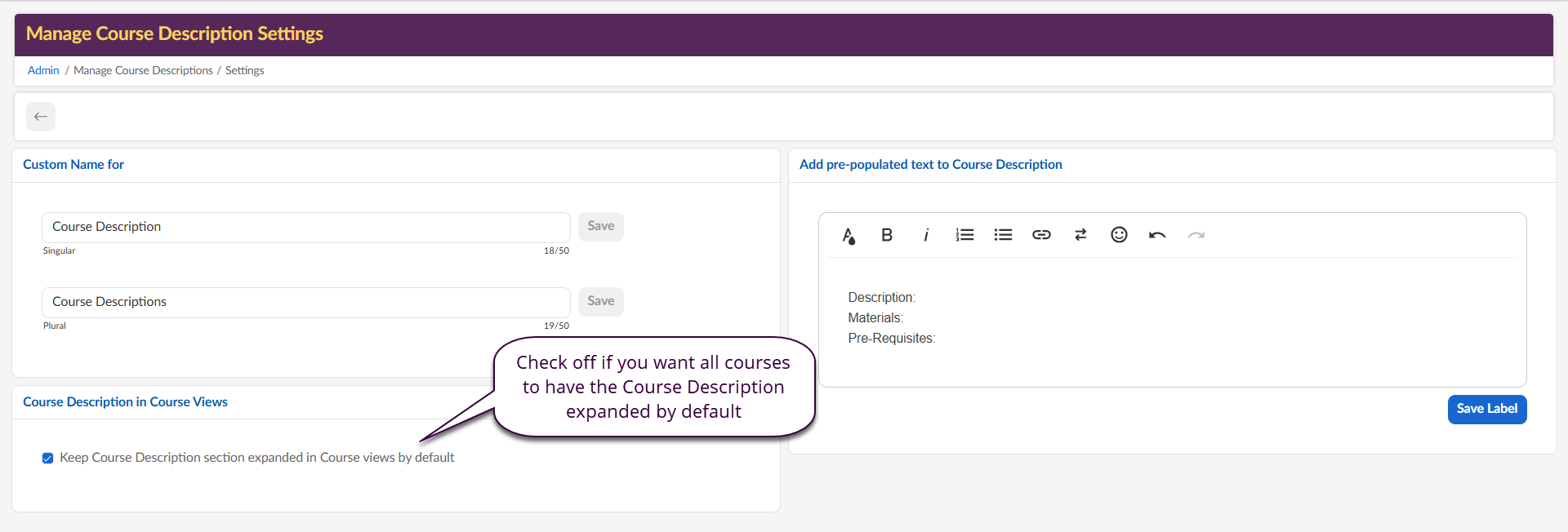The height and width of the screenshot is (532, 1568).
Task: Click the pre-populated text area after Pre-Requisites
Action: click(1062, 339)
